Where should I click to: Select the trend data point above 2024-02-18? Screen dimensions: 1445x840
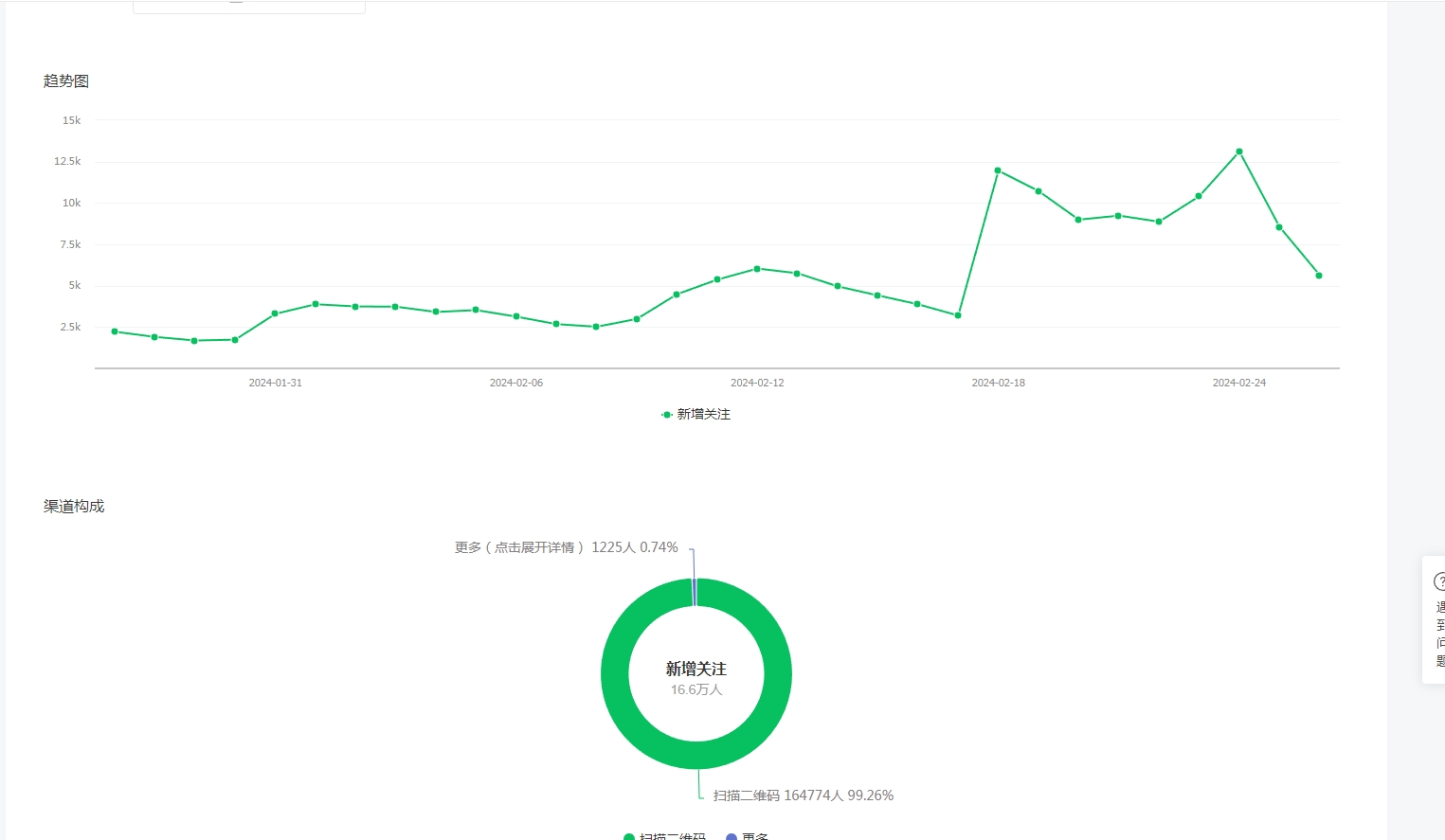pyautogui.click(x=998, y=170)
